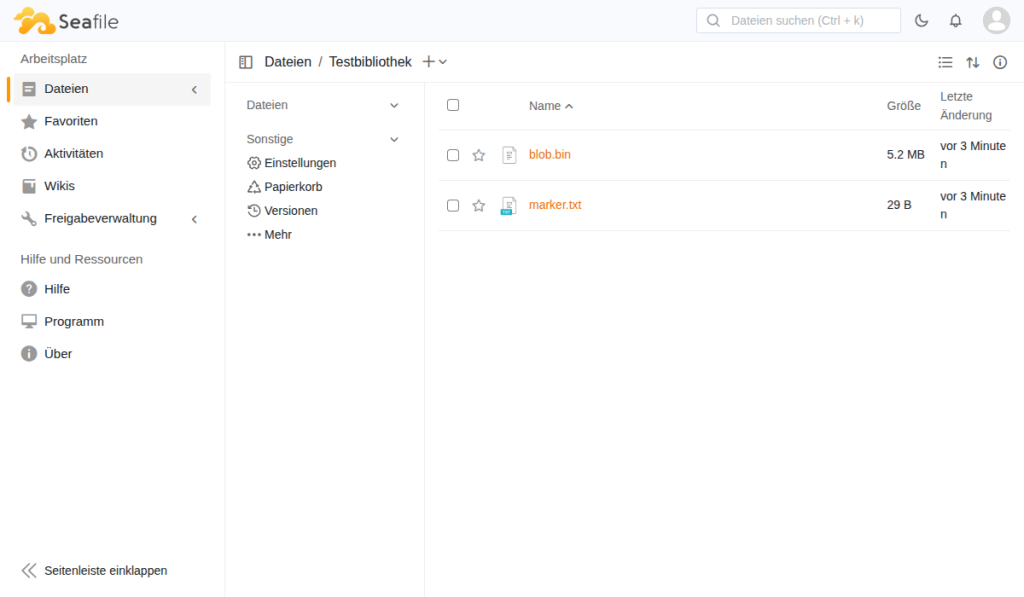Open notifications via the bell icon
Viewport: 1024px width, 597px height.
[x=955, y=21]
